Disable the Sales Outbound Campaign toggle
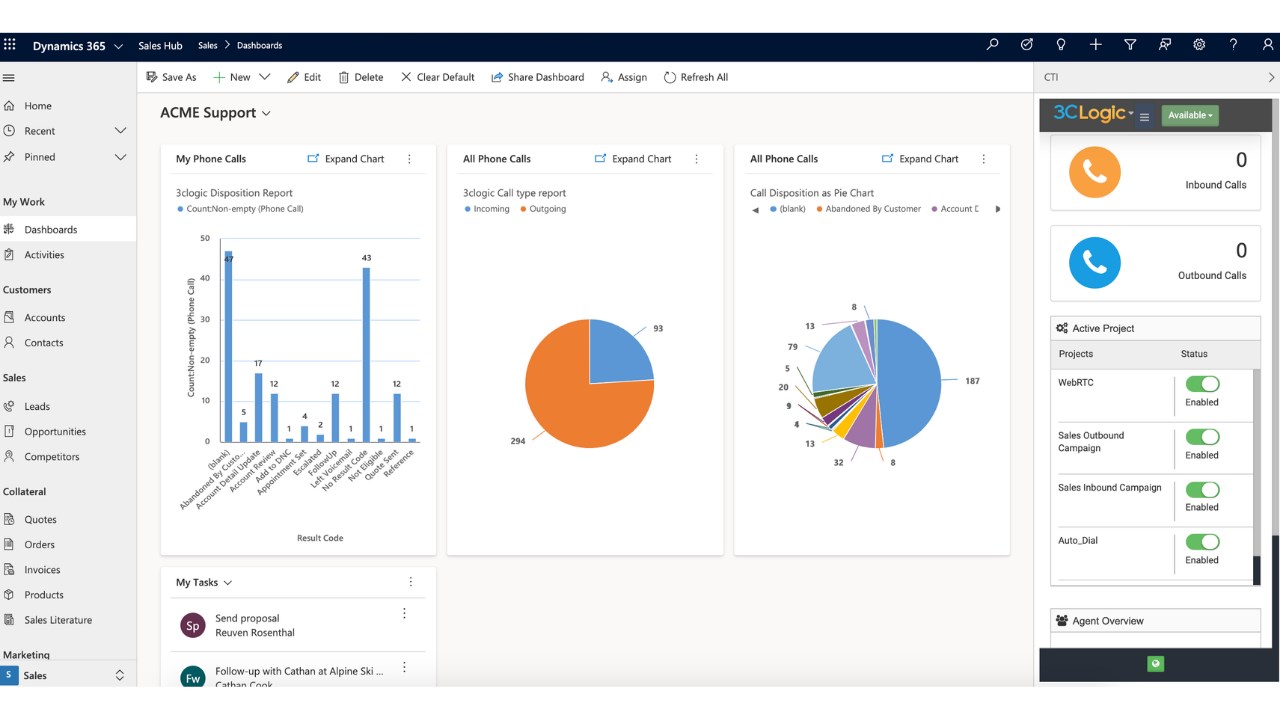Screen dimensions: 1280x720 pos(1203,437)
